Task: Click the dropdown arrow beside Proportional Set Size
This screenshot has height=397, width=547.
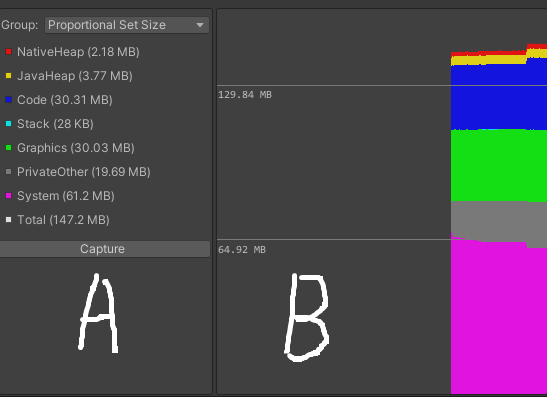Action: 200,25
